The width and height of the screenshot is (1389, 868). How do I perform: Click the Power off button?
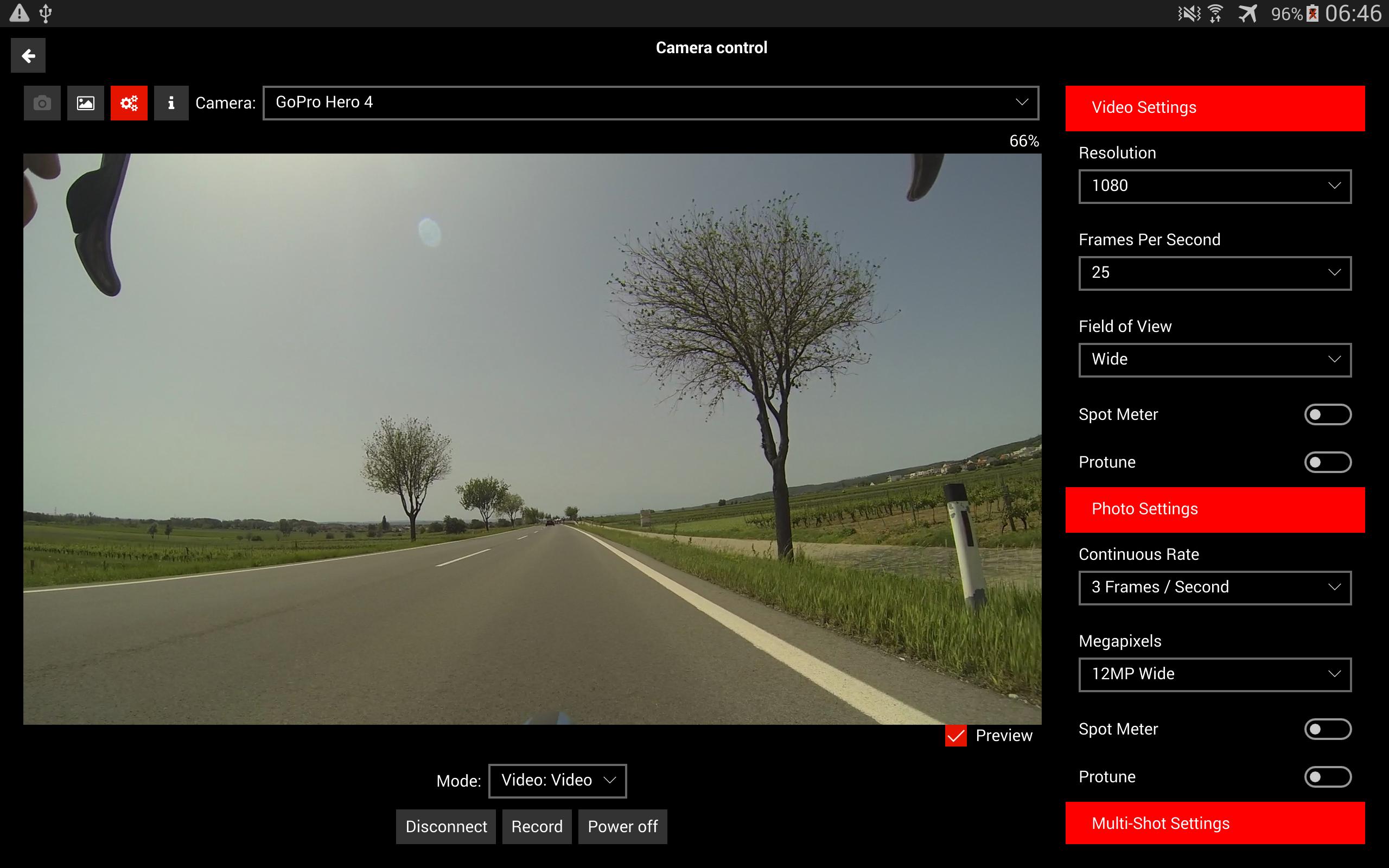tap(623, 827)
